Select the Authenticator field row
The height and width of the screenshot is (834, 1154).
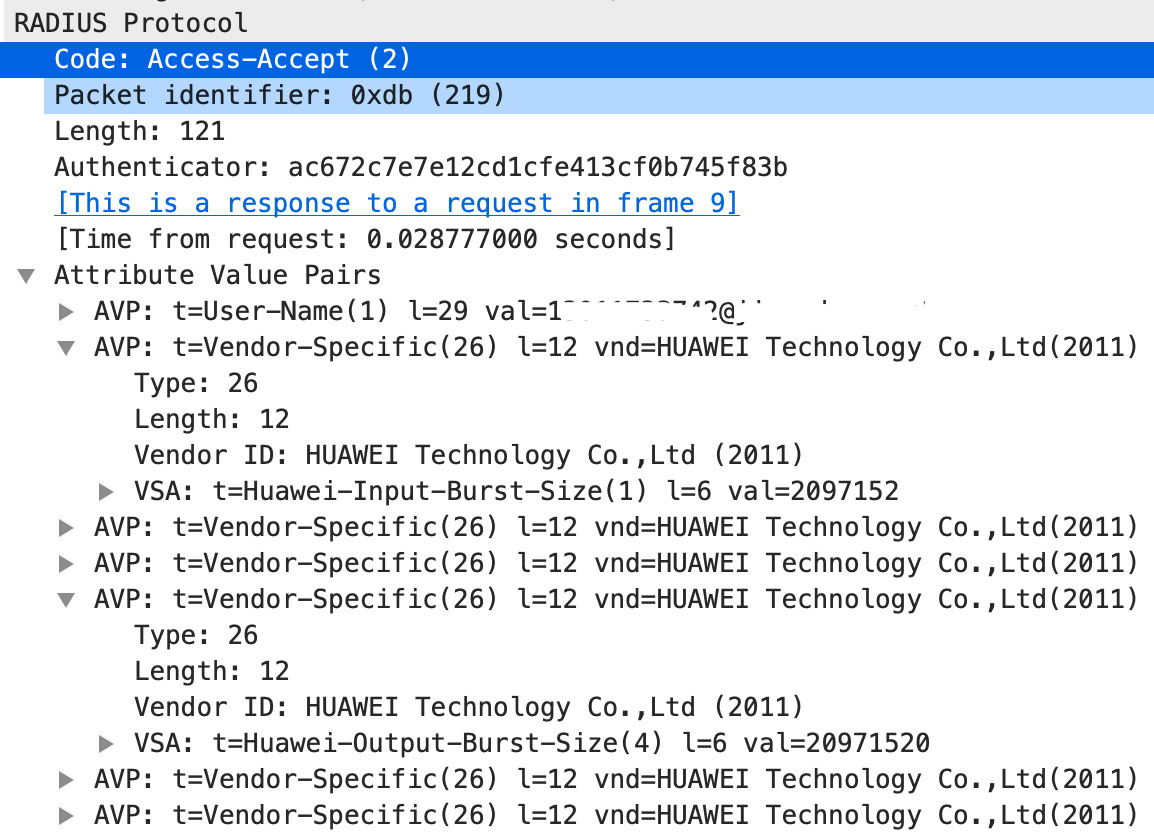click(421, 168)
